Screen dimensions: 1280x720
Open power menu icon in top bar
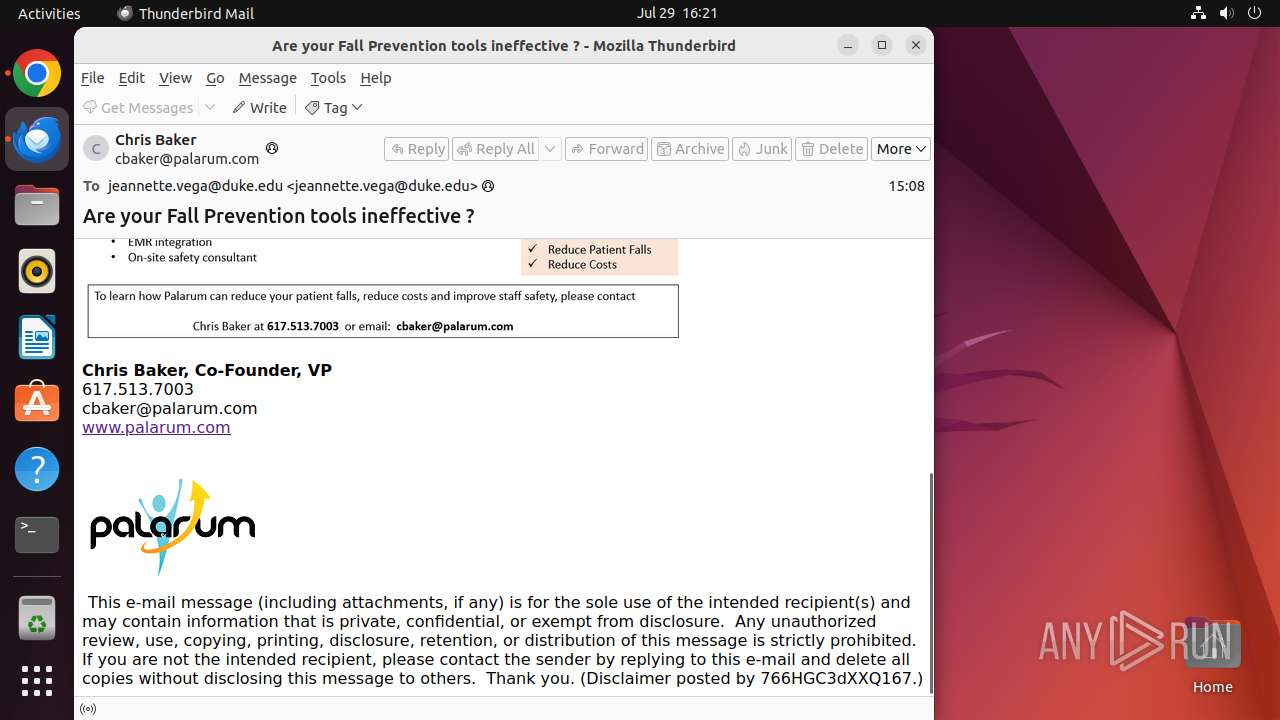point(1254,13)
